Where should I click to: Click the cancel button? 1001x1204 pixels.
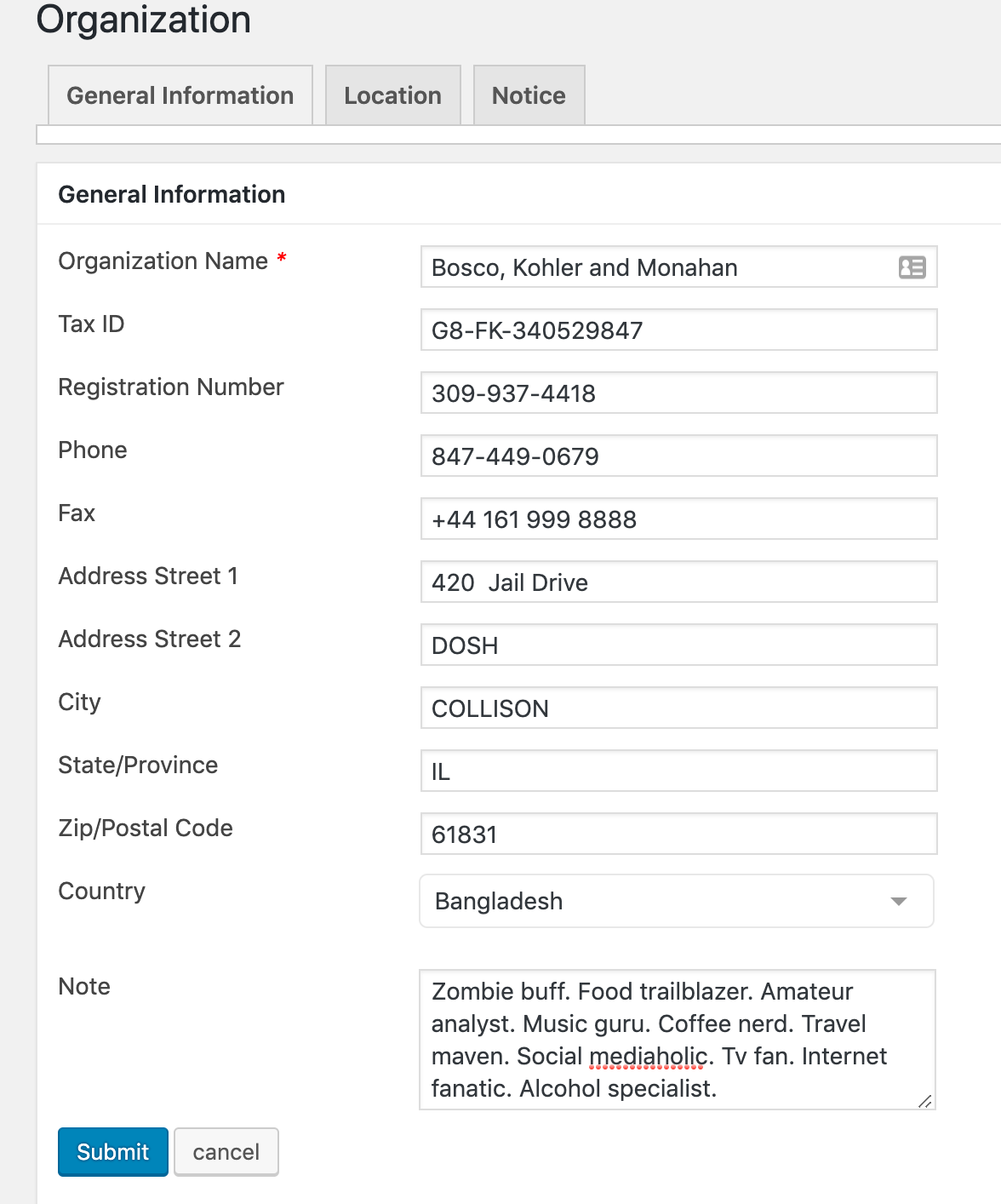click(x=226, y=1152)
